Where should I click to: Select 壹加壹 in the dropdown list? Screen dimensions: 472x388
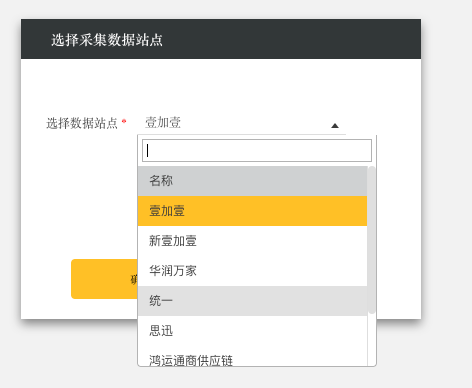252,211
